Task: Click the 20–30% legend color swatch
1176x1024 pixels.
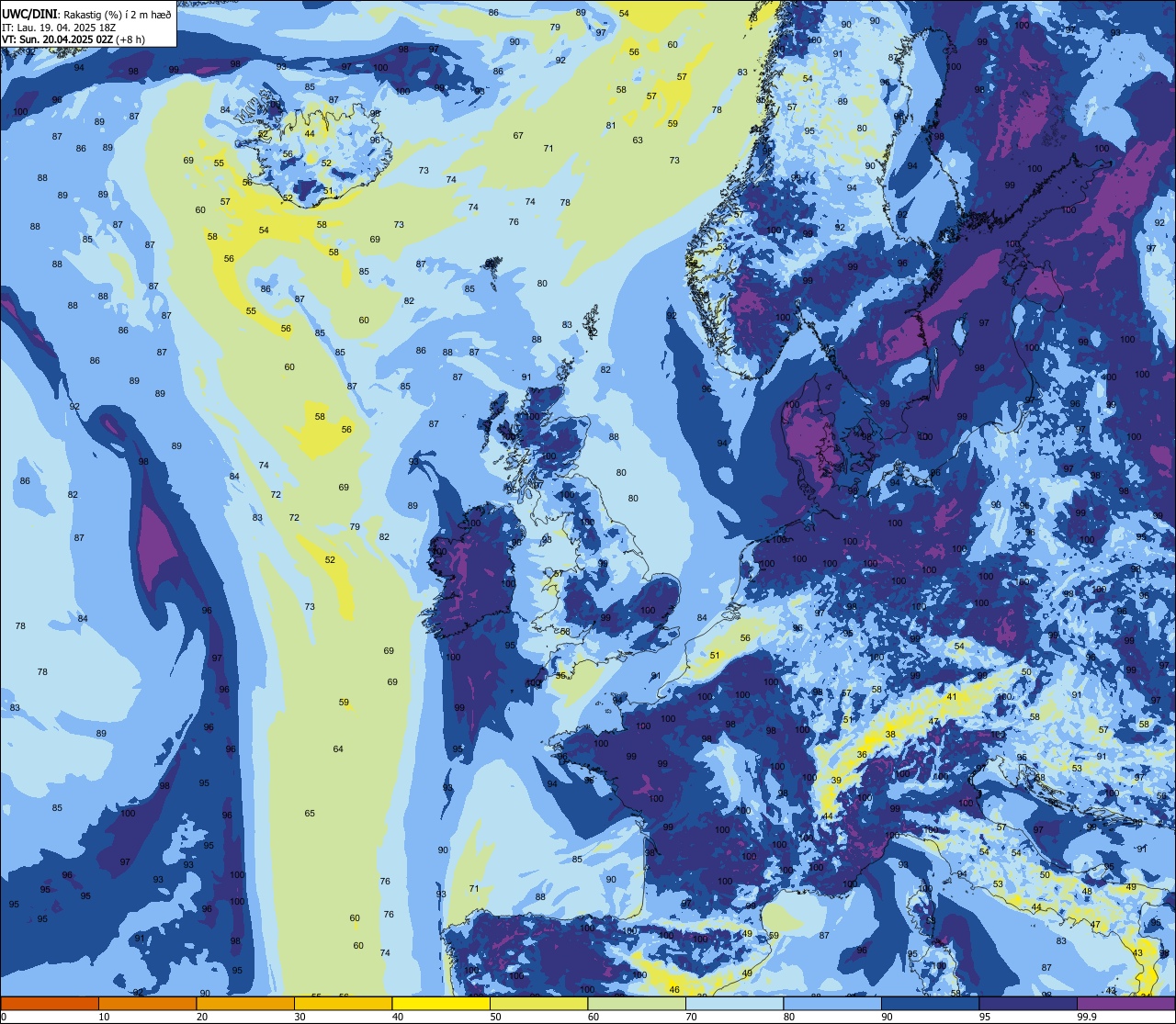Action: pos(245,1003)
